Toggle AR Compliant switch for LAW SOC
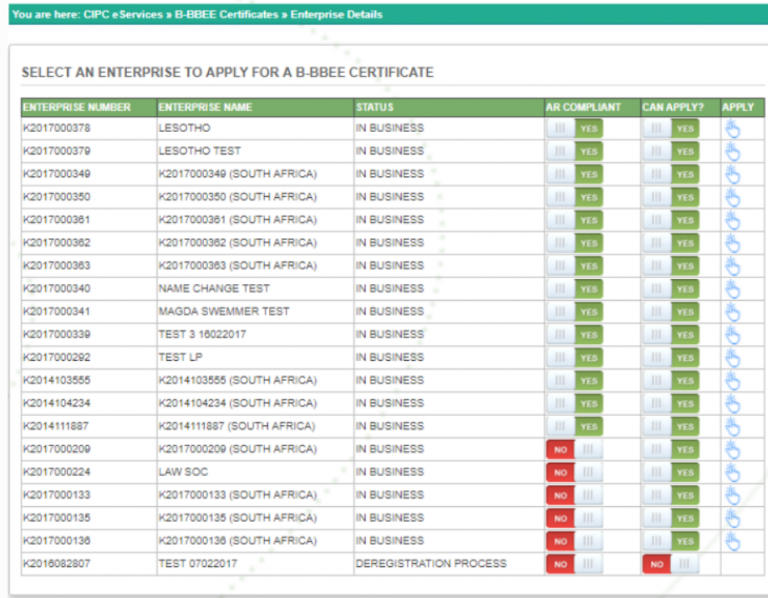This screenshot has width=768, height=598. 574,473
